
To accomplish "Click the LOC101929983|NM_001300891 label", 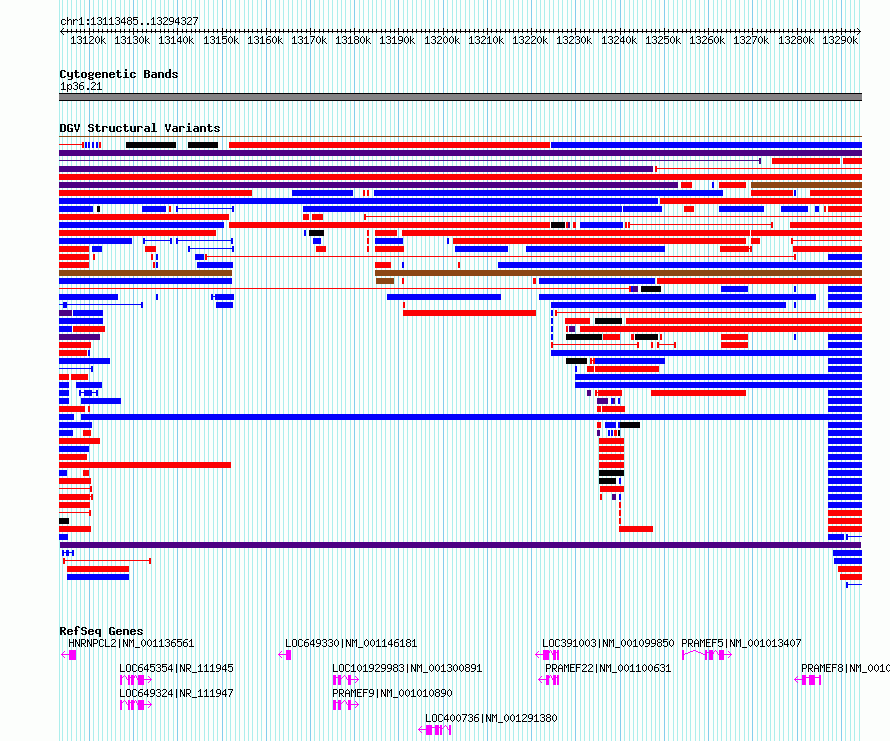I will point(407,668).
